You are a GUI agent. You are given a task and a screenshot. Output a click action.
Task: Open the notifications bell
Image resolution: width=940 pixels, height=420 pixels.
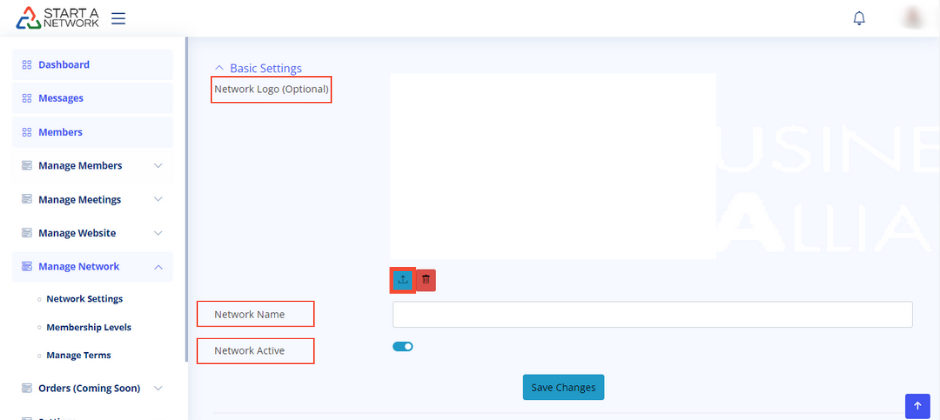coord(859,18)
